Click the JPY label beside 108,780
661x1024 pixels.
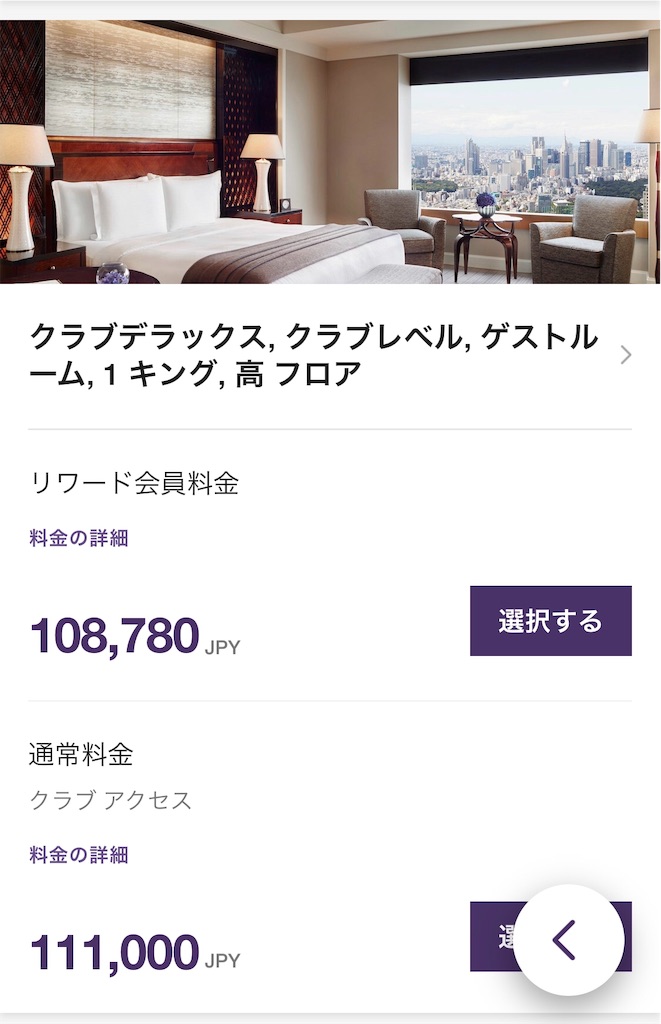point(222,647)
